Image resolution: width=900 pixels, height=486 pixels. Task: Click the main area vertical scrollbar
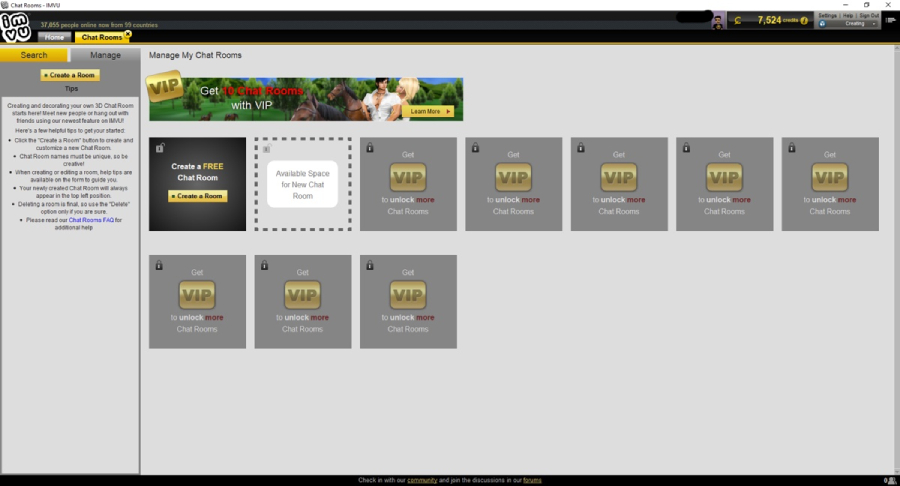click(897, 259)
